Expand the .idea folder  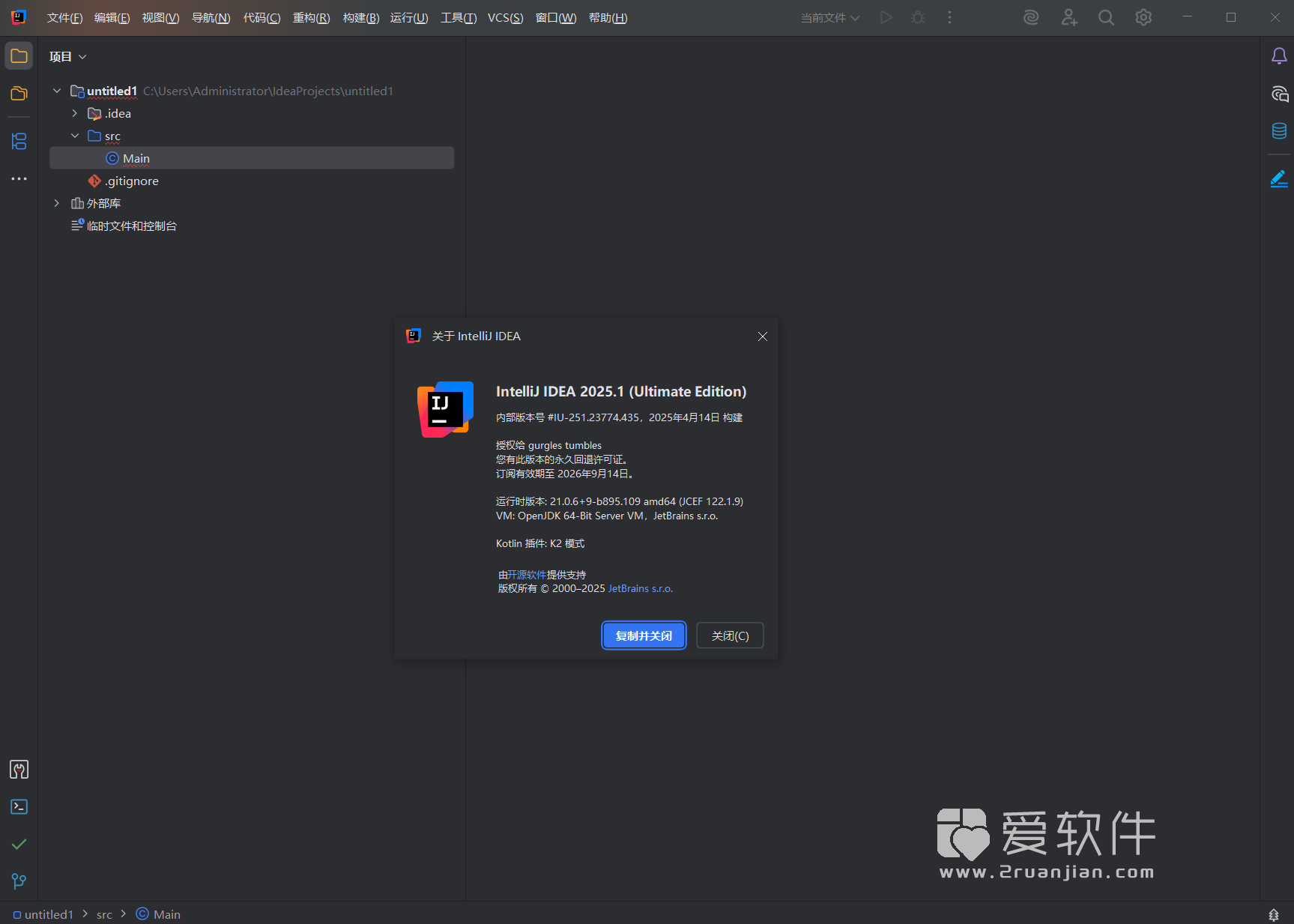(x=75, y=113)
